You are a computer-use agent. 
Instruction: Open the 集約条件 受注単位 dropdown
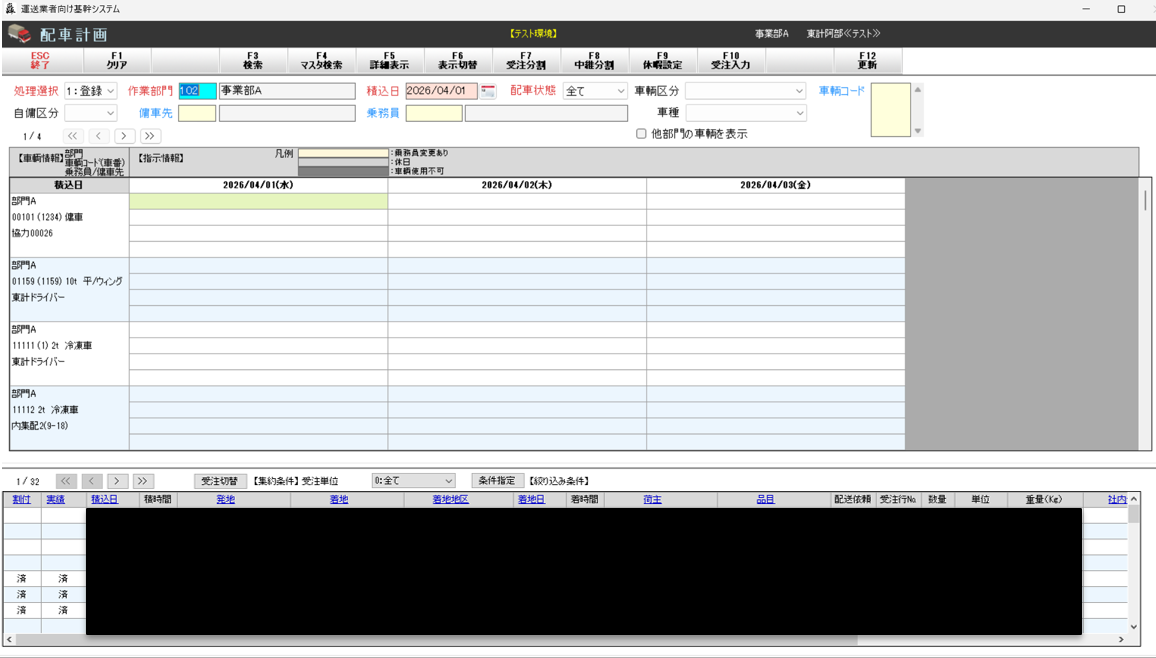coord(413,481)
